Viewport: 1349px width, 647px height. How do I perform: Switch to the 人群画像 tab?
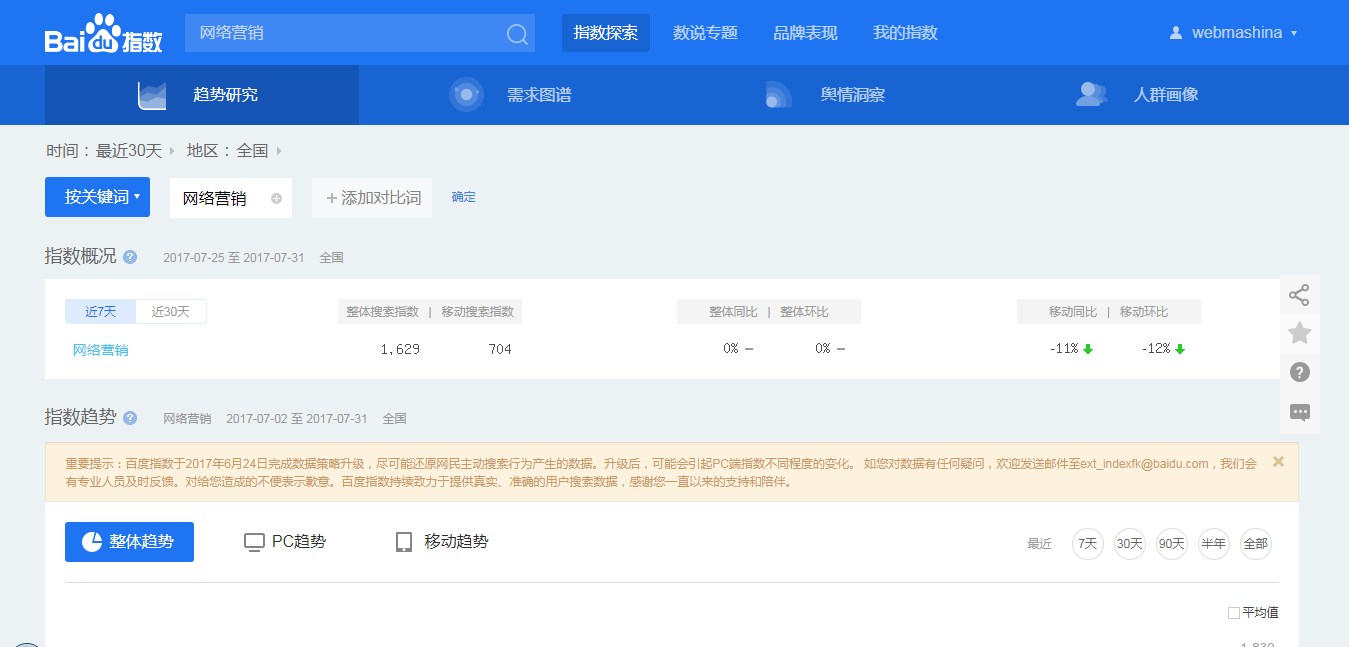click(x=1143, y=95)
